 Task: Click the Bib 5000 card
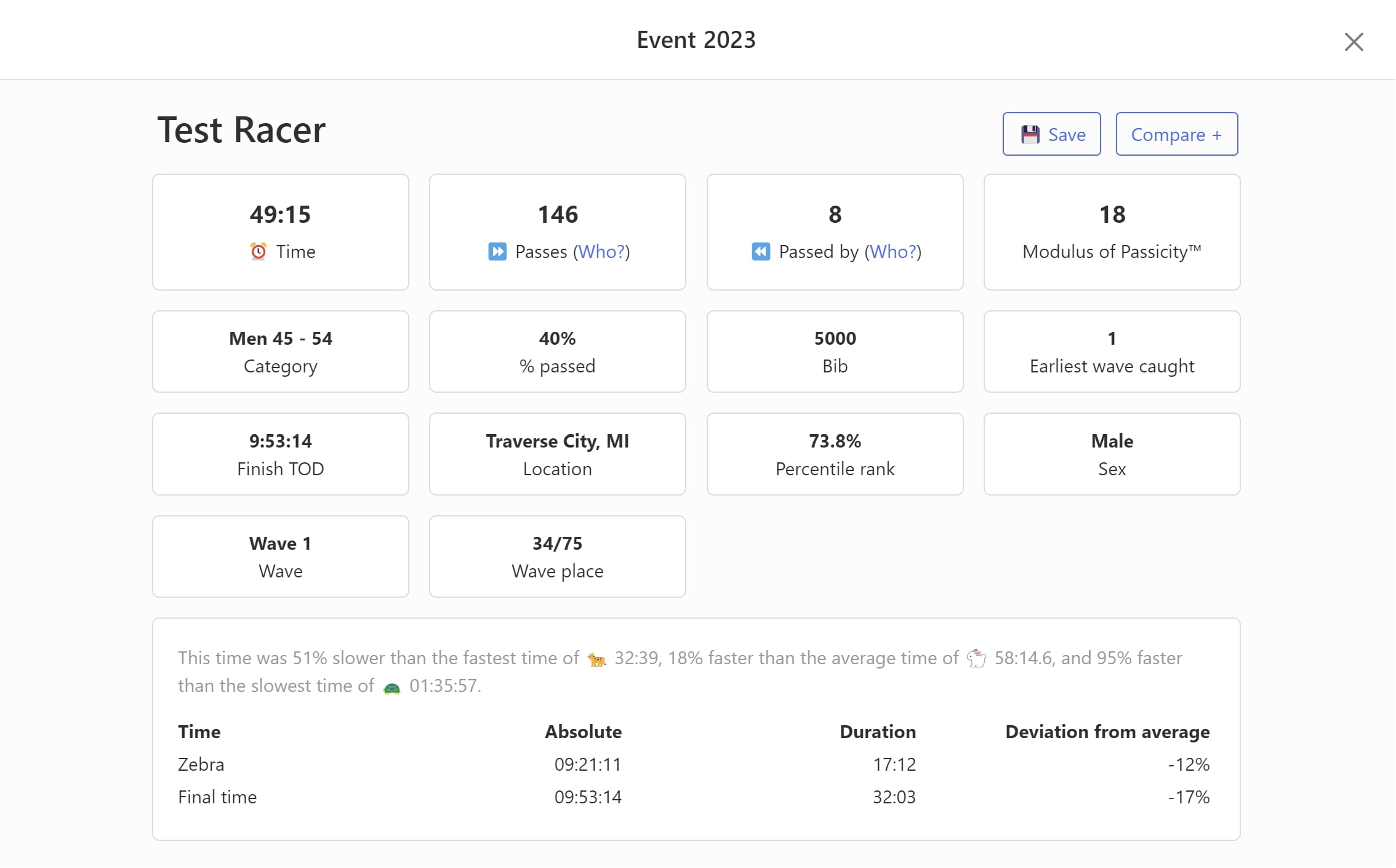click(x=835, y=351)
